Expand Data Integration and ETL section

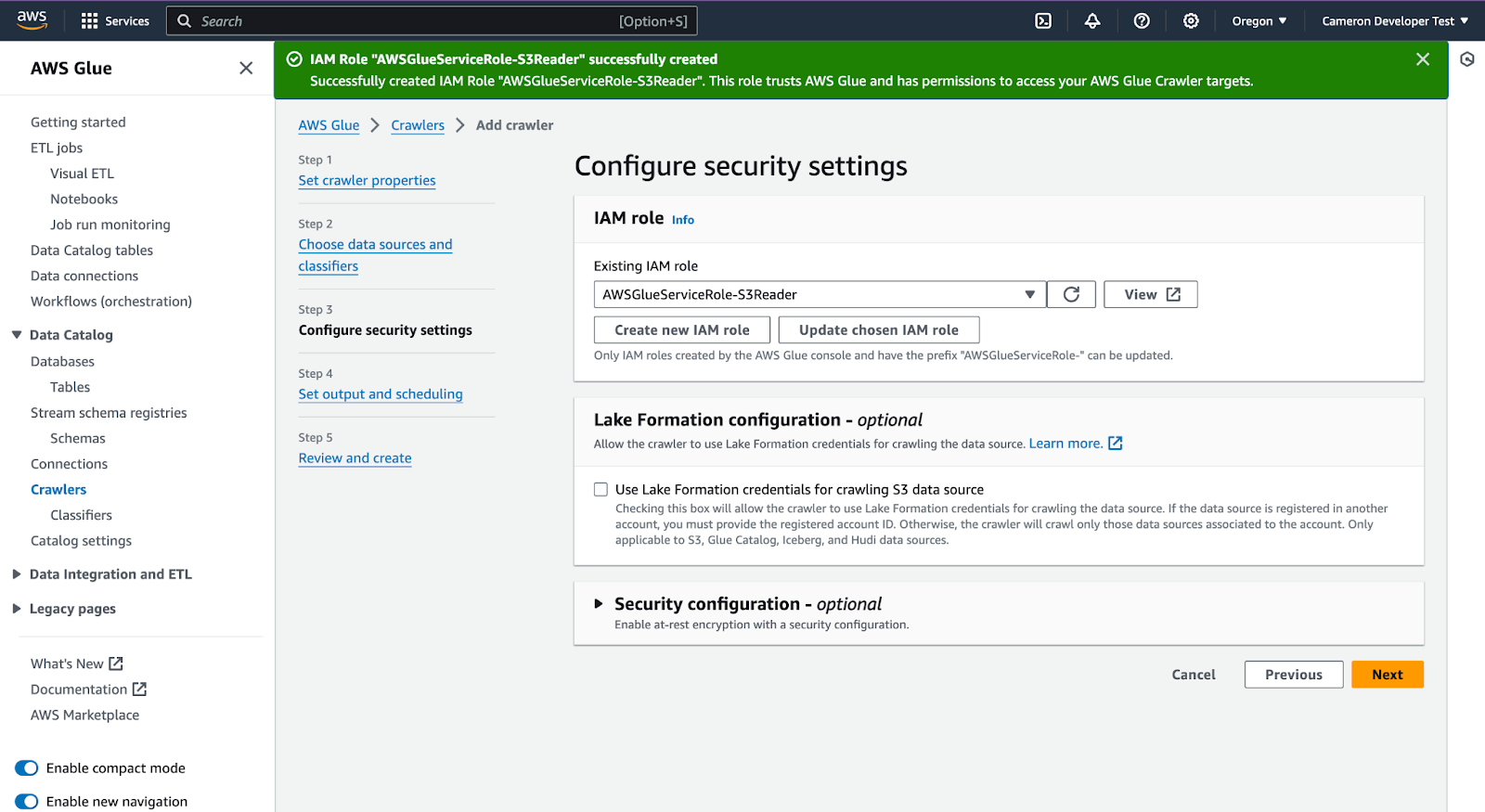coord(17,574)
